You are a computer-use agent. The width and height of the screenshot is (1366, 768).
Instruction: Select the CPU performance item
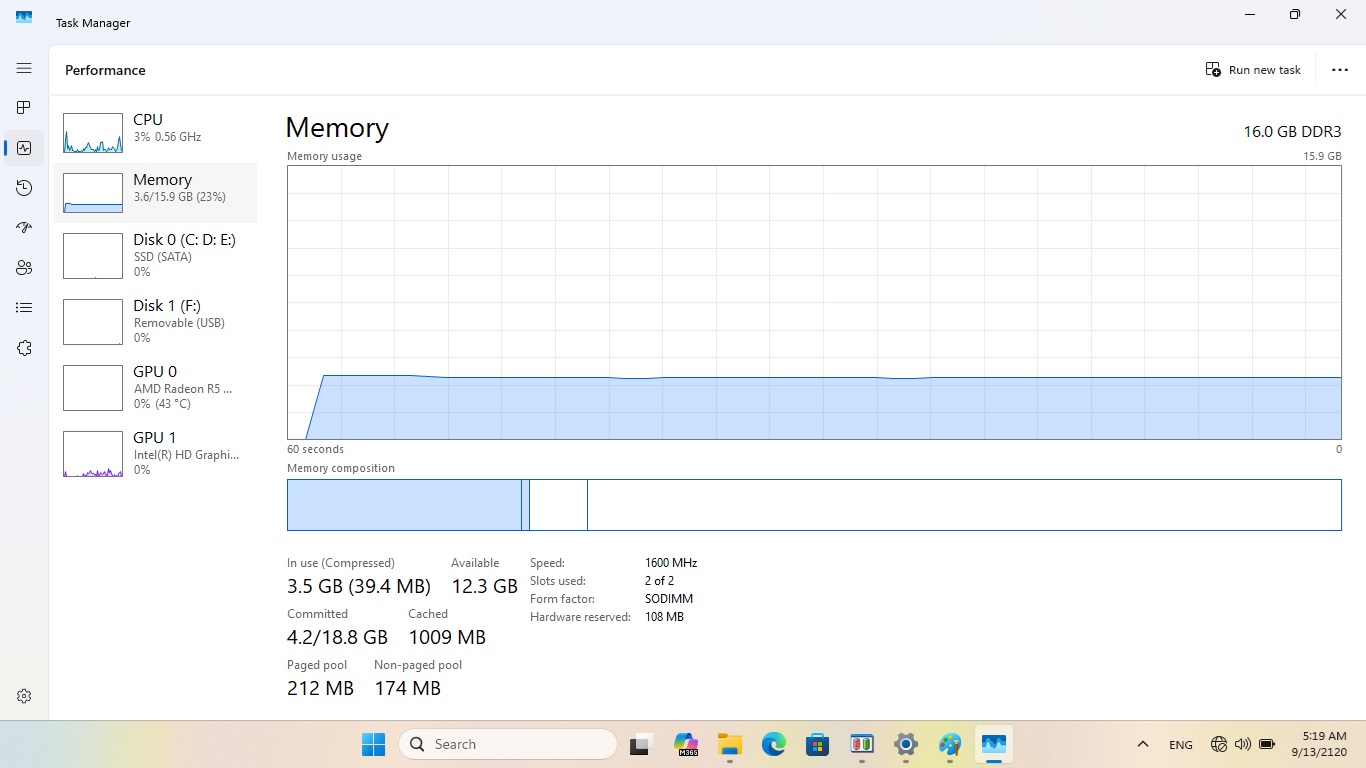pyautogui.click(x=155, y=132)
